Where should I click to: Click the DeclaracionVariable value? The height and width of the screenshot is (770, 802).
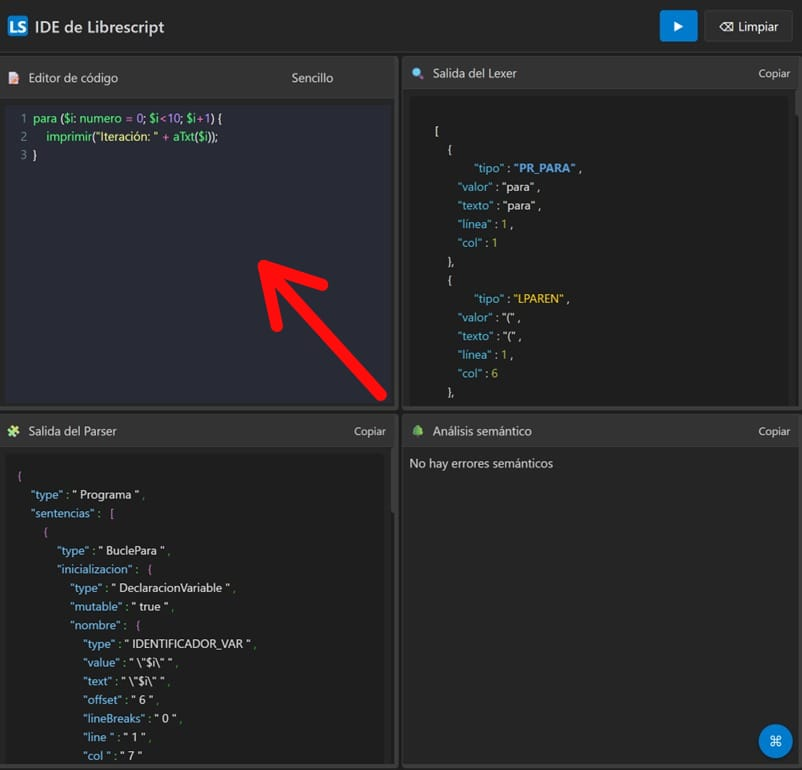(170, 588)
